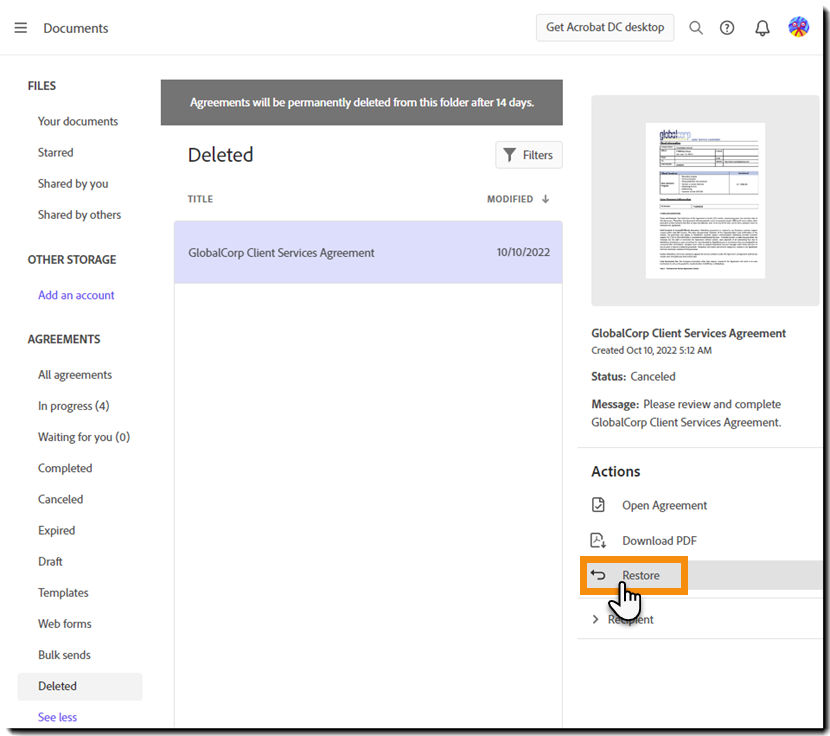Click the See less link
This screenshot has height=736, width=830.
tap(57, 717)
